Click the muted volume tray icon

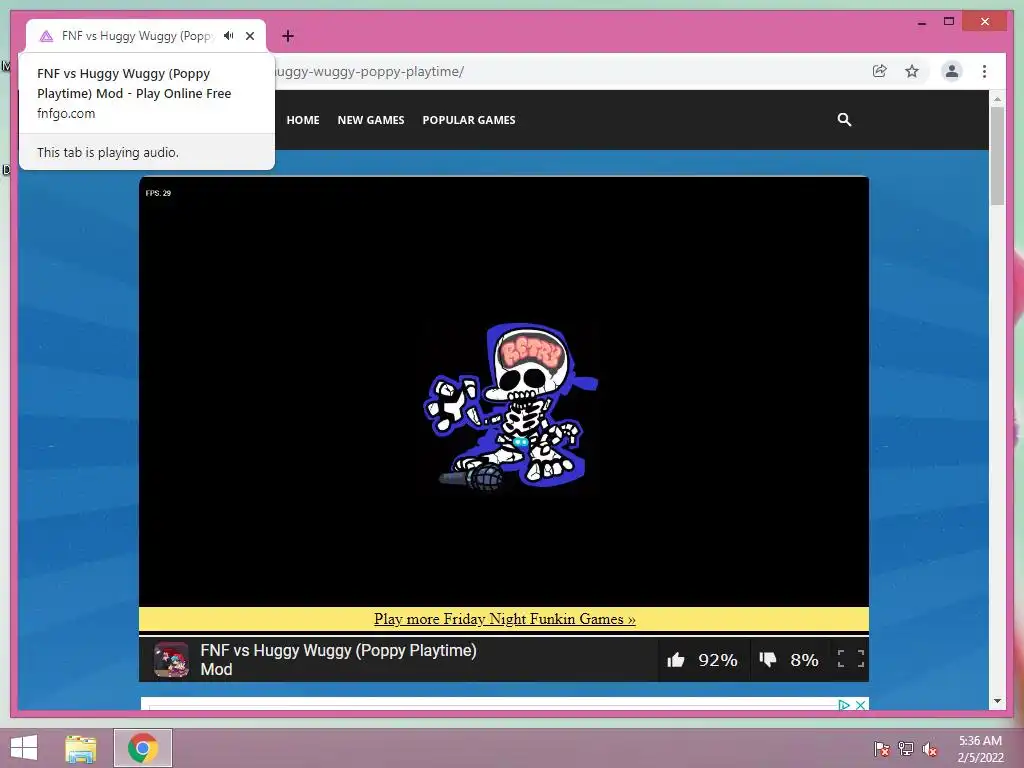point(930,749)
